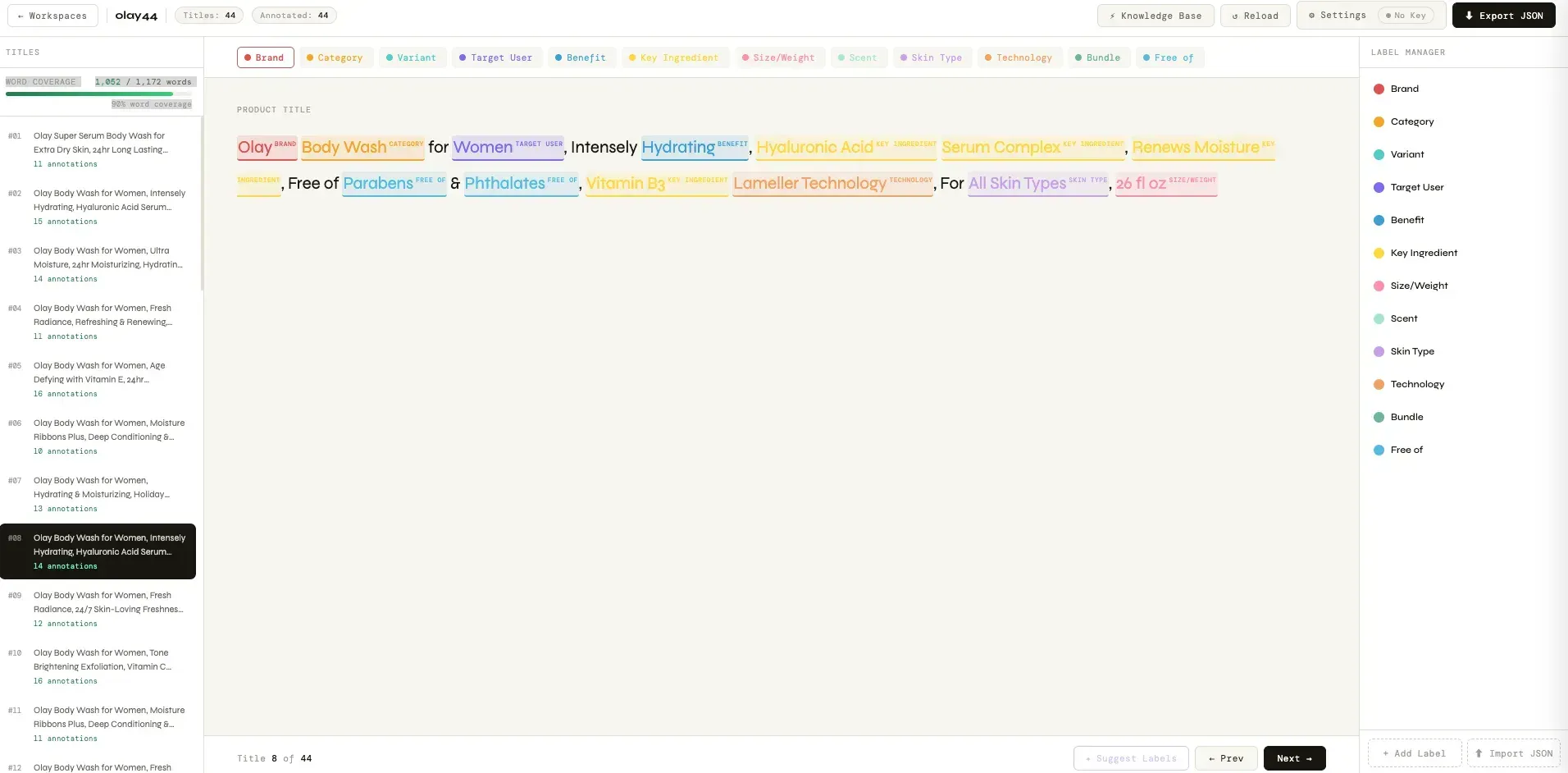Viewport: 1568px width, 773px height.
Task: Open title #10 Tone Brightening Exfoliation
Action: coord(98,666)
